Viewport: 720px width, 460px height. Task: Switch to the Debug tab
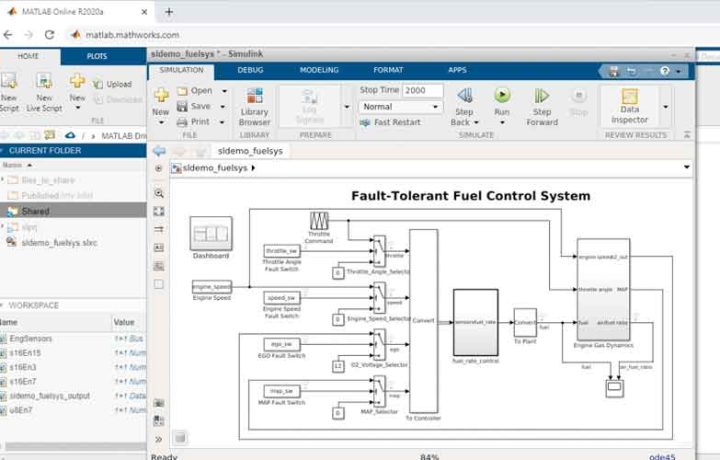[x=250, y=70]
